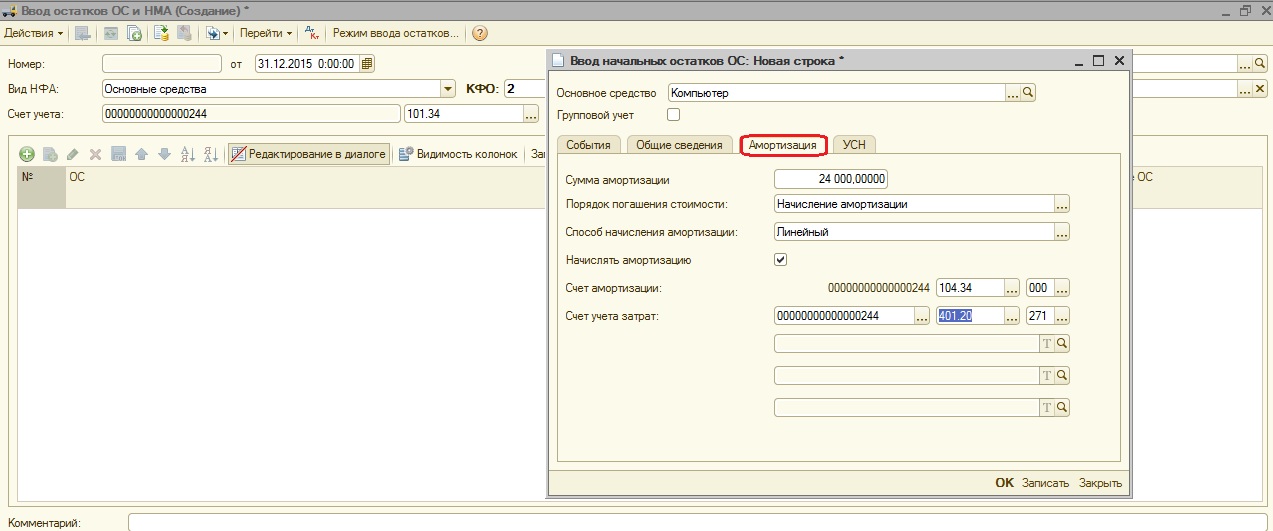
Task: Switch to the События tab
Action: point(588,145)
